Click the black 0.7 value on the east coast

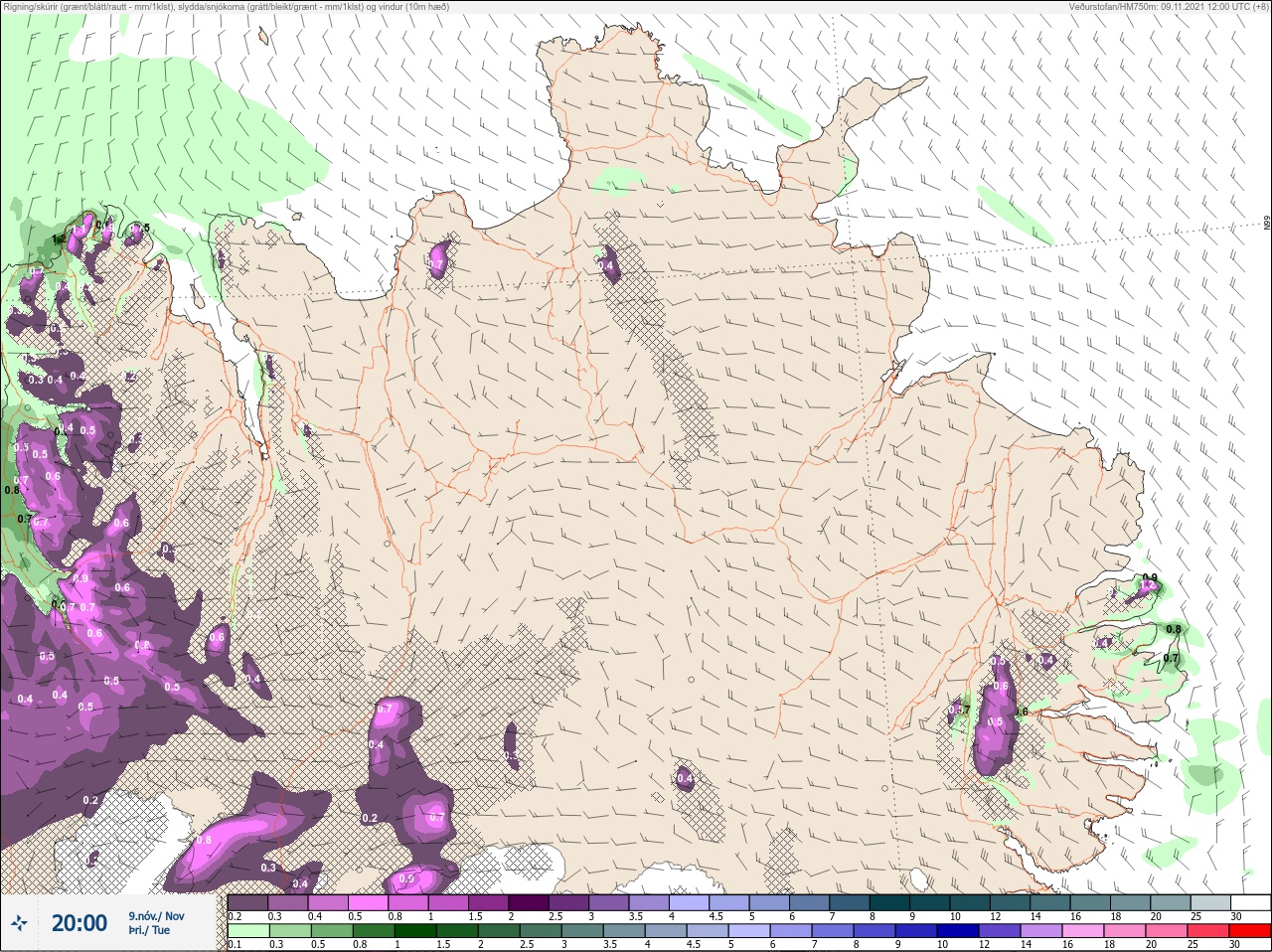1171,658
